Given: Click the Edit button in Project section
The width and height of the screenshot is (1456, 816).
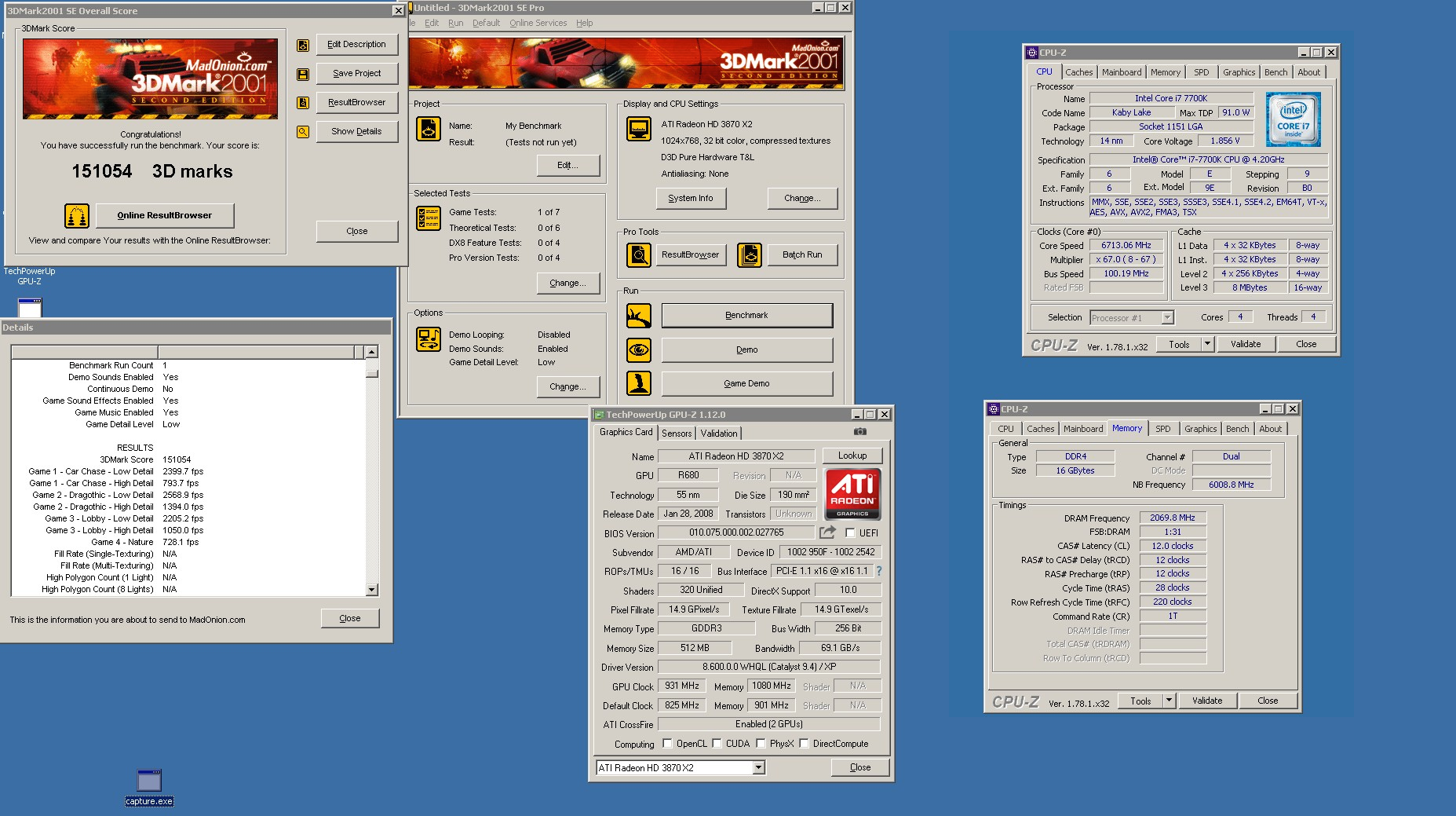Looking at the screenshot, I should (x=567, y=165).
